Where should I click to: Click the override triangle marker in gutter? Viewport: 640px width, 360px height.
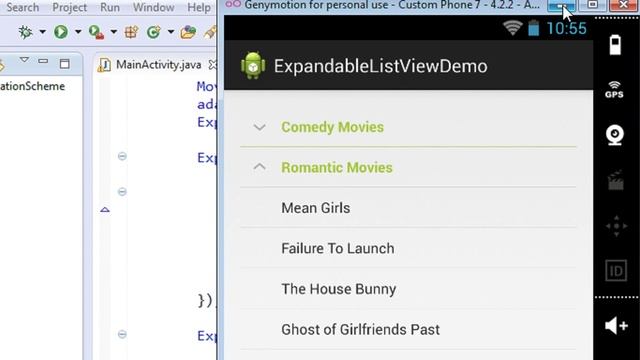point(105,210)
